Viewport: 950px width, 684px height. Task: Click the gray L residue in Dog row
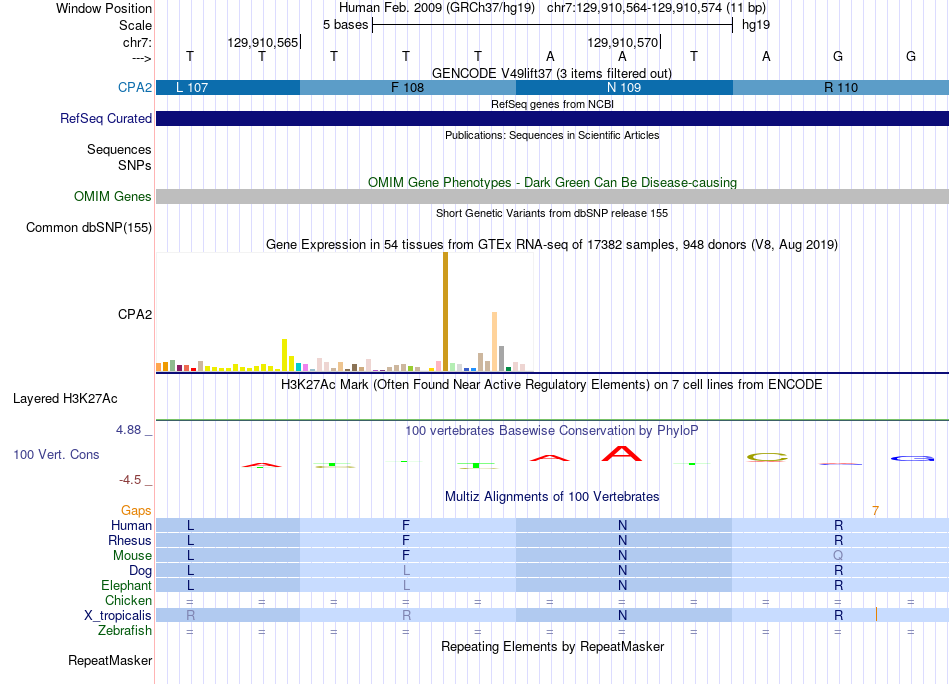click(x=406, y=571)
